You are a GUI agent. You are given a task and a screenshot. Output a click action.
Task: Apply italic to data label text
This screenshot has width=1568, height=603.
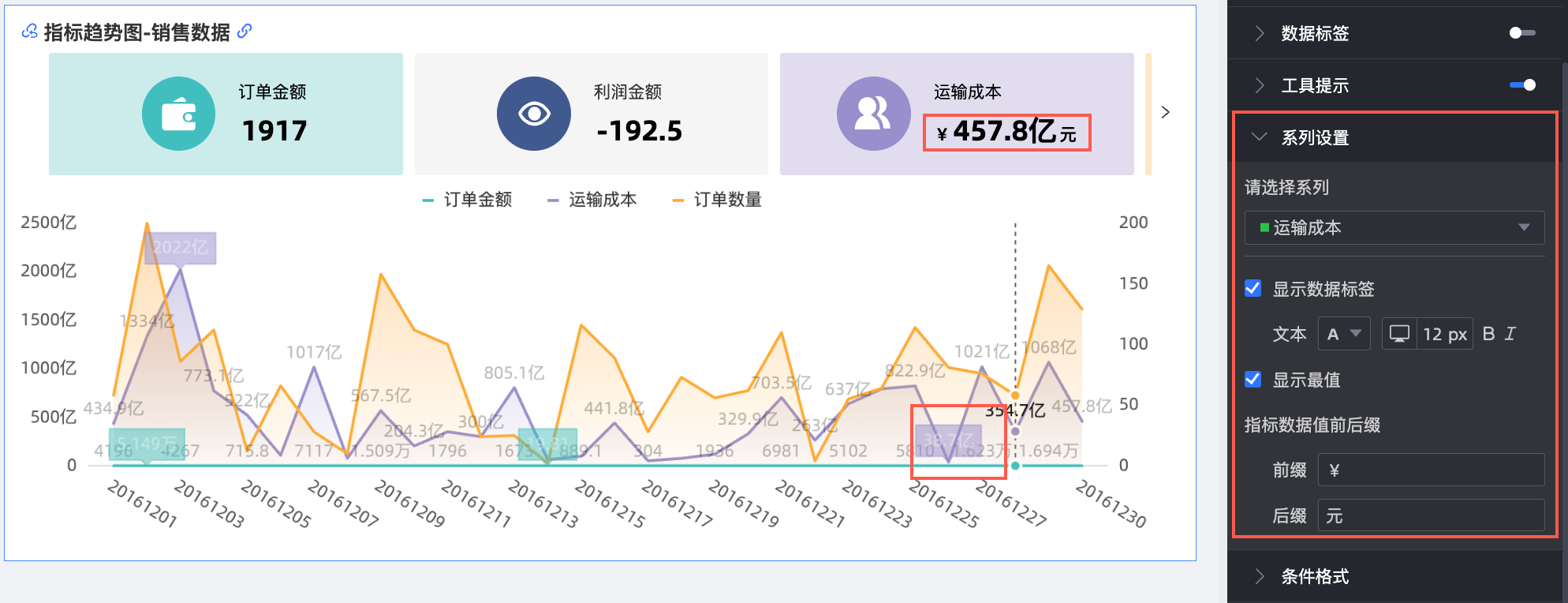[1510, 334]
